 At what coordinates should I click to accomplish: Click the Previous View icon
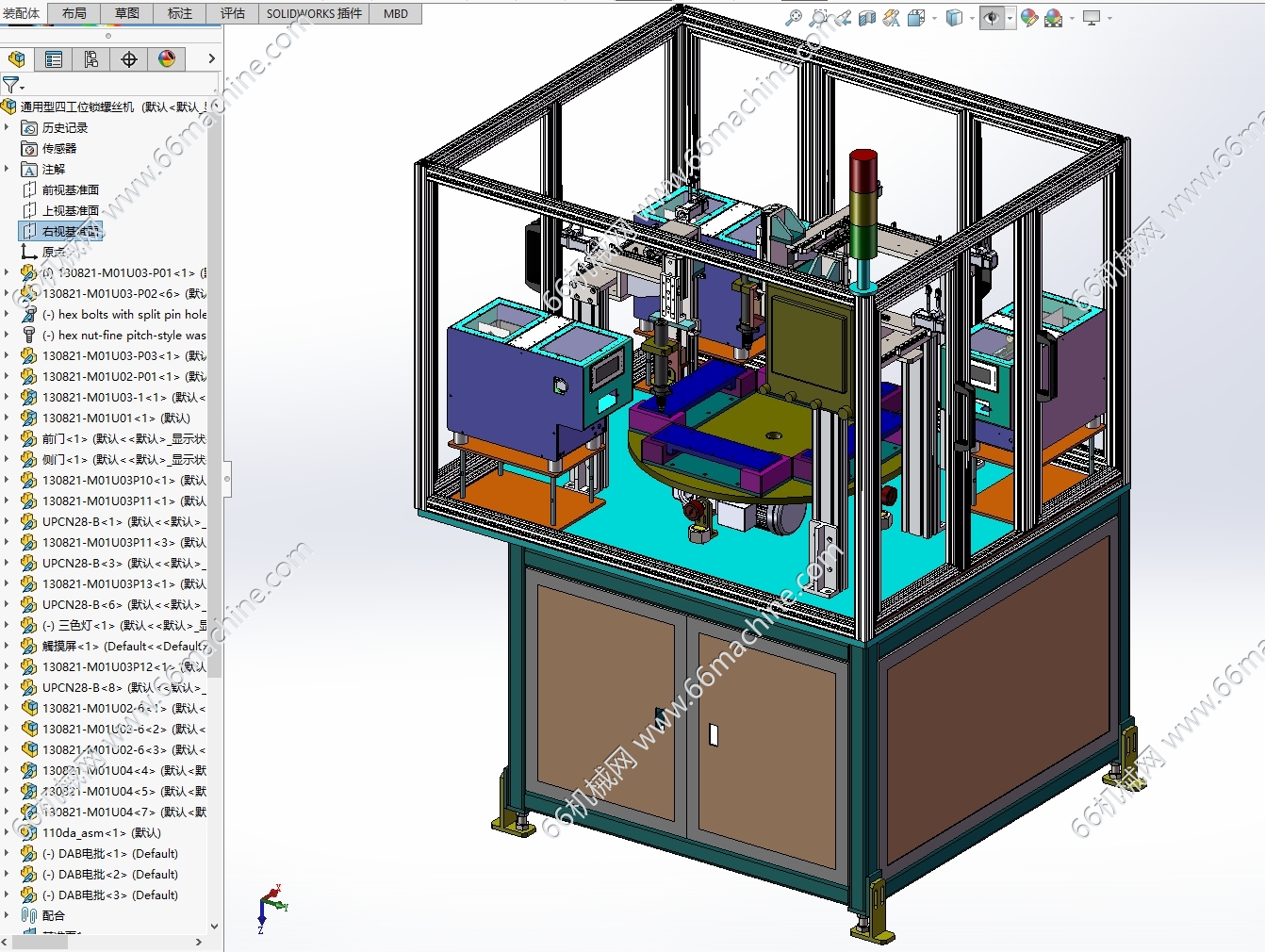pyautogui.click(x=843, y=17)
